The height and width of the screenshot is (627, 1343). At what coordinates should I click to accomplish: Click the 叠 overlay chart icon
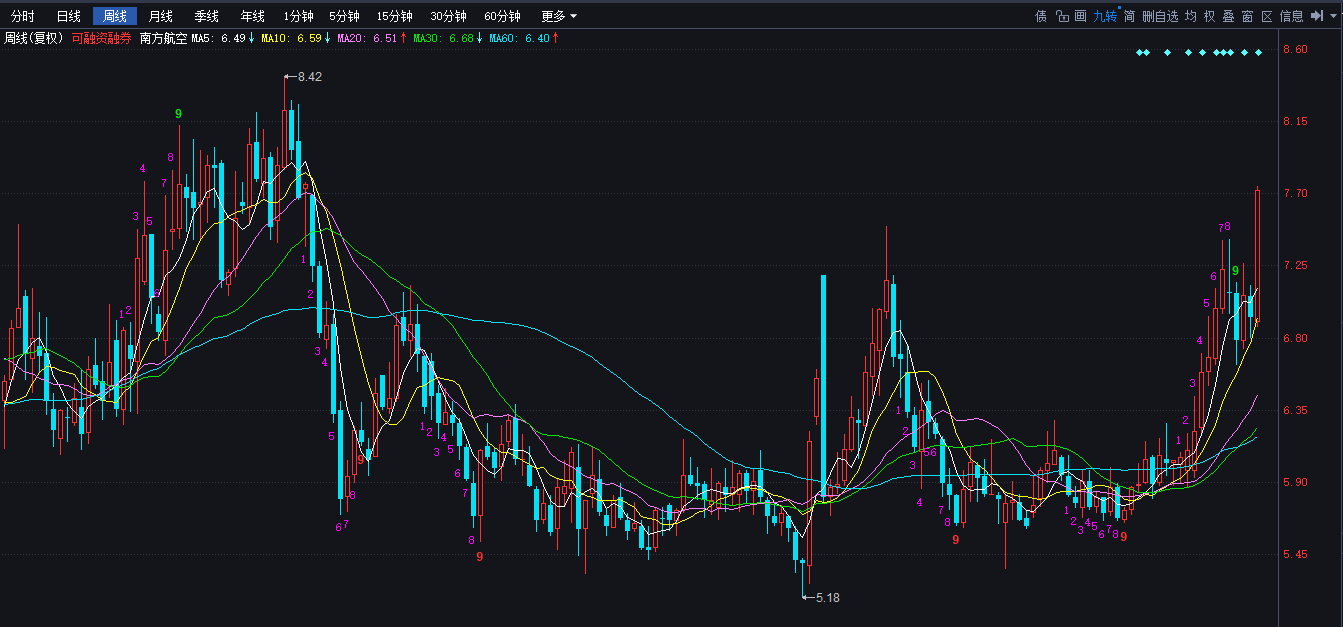[1228, 16]
